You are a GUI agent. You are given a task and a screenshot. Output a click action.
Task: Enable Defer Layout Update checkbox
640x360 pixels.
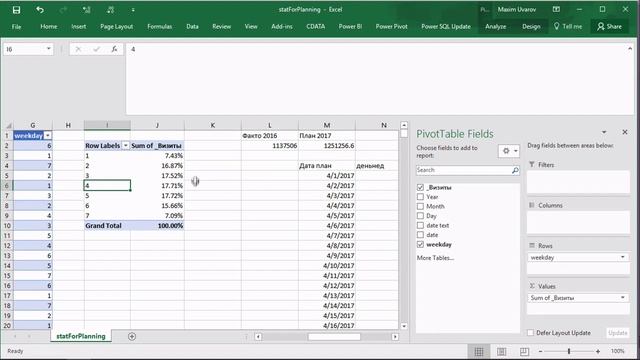(x=531, y=333)
